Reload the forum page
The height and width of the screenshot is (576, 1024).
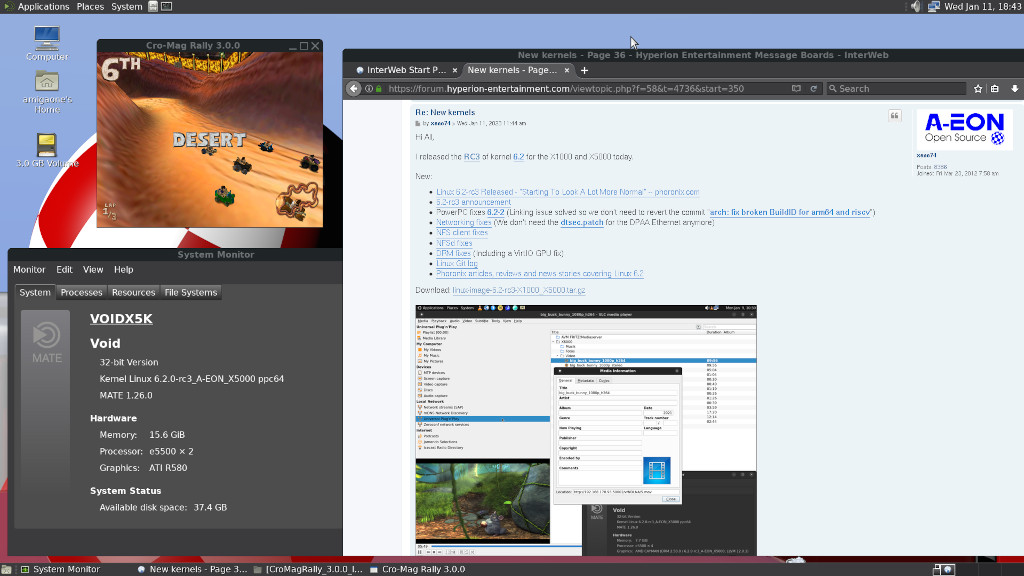814,89
